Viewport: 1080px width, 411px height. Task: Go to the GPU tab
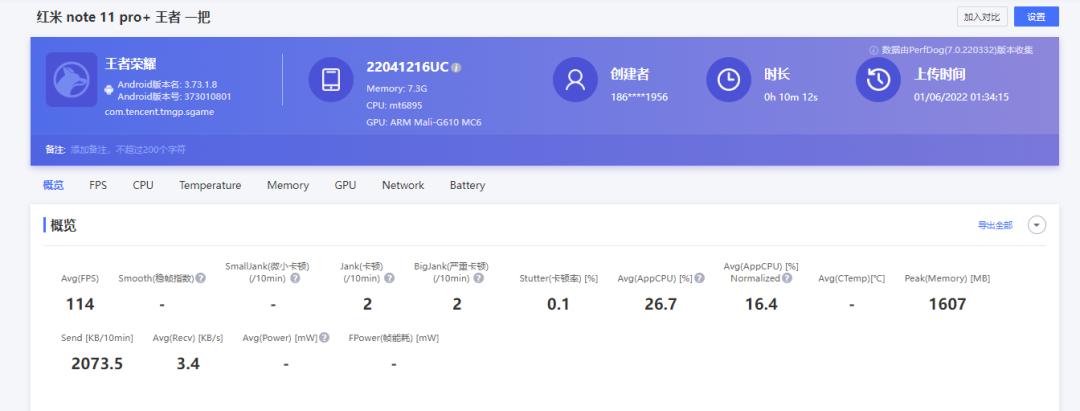pyautogui.click(x=345, y=185)
